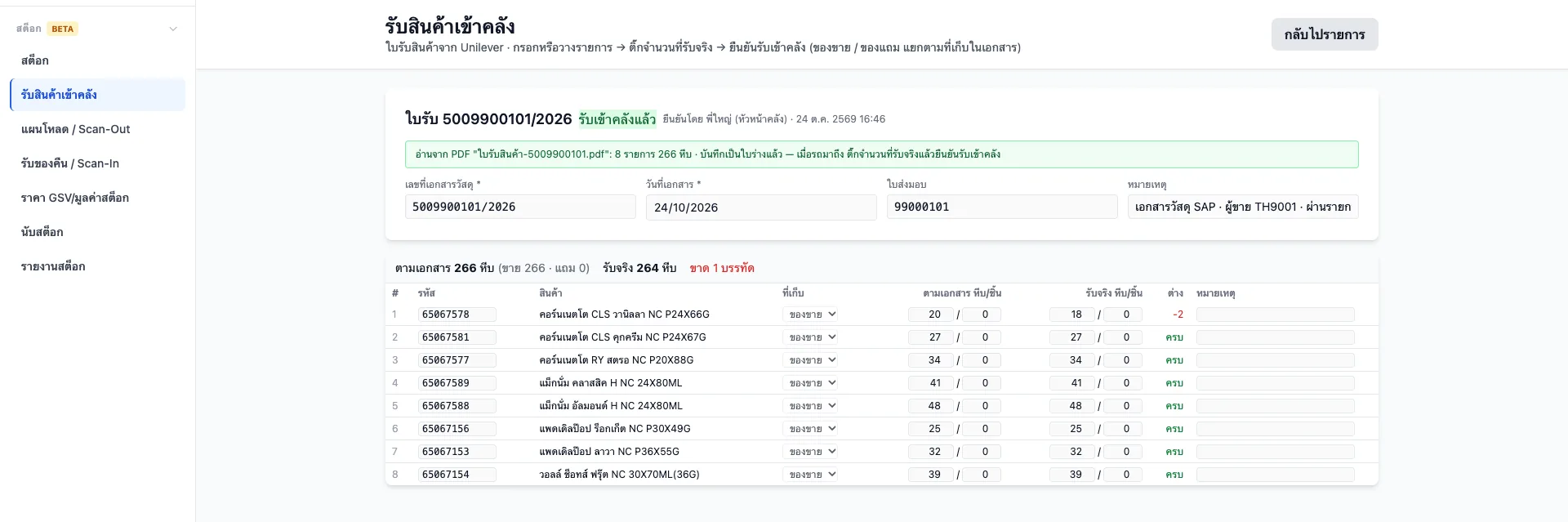The height and width of the screenshot is (522, 1568).
Task: Open storage dropdown for item 65067154
Action: pos(810,475)
